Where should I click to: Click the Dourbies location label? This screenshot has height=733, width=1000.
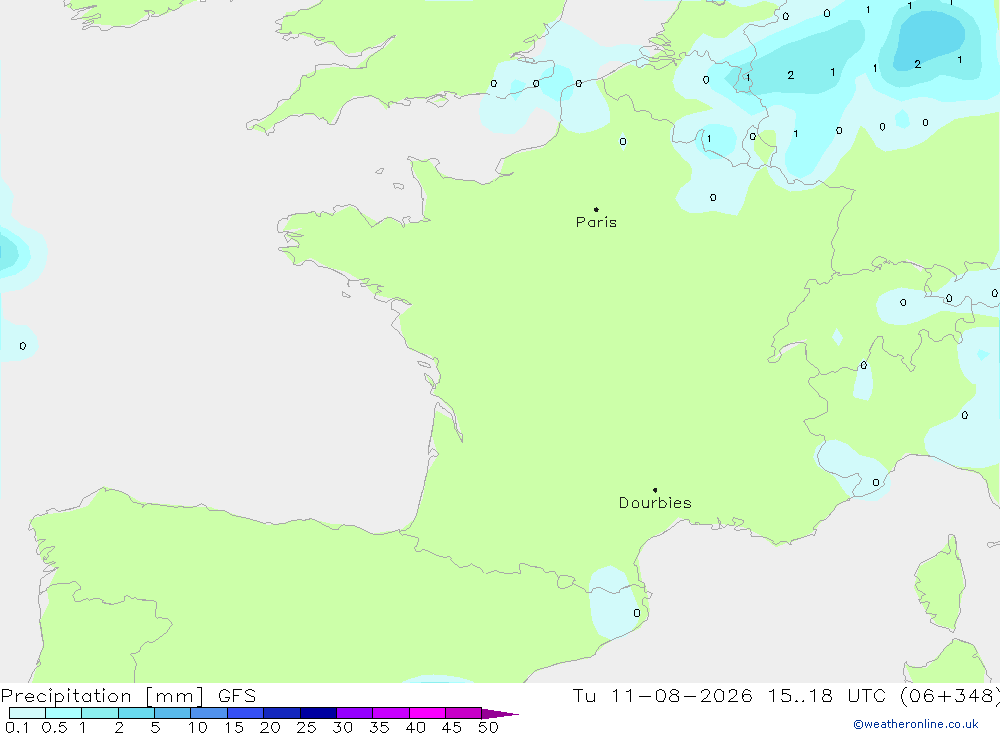655,503
